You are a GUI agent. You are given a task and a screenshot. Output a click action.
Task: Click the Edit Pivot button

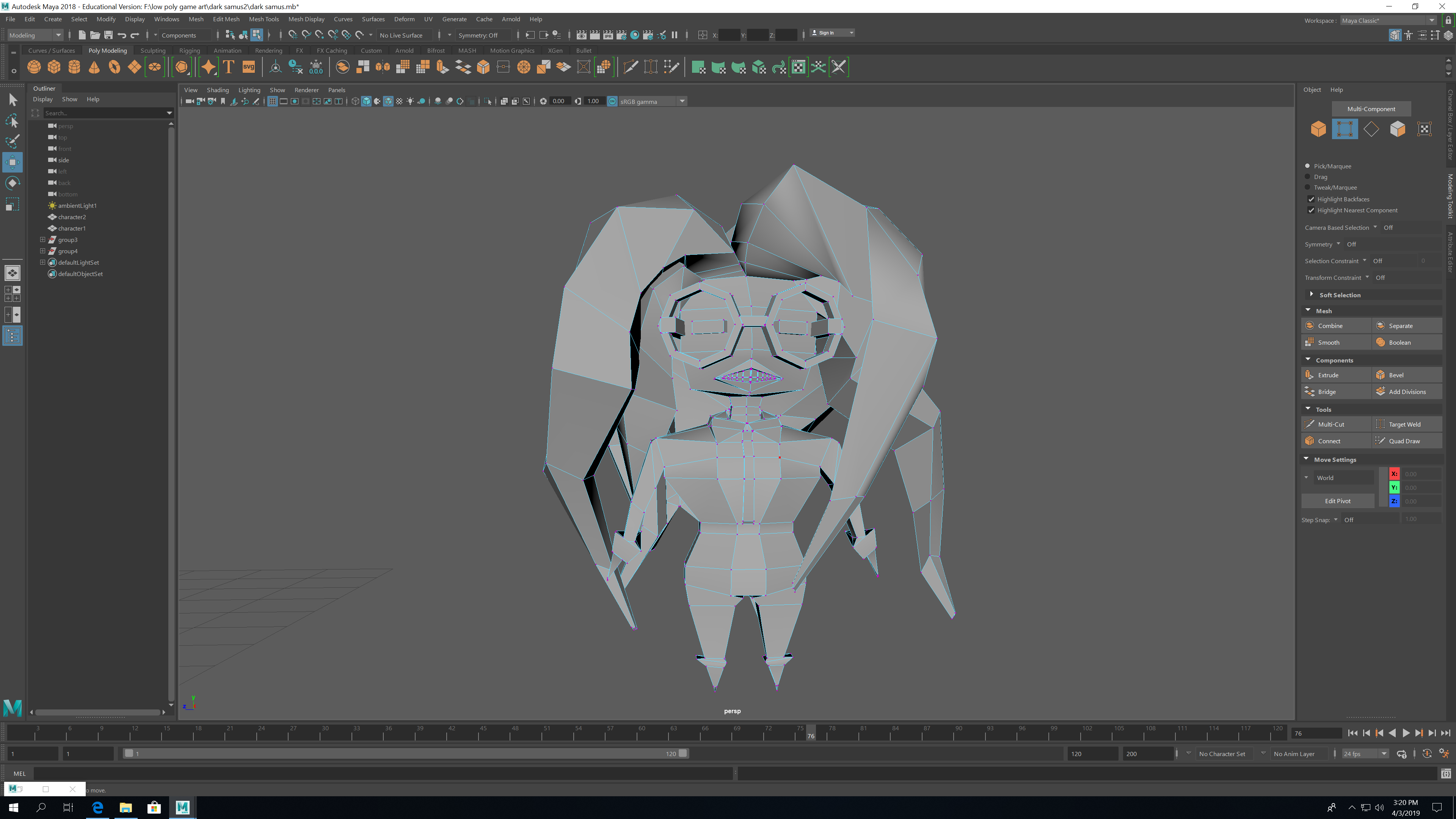click(x=1337, y=501)
